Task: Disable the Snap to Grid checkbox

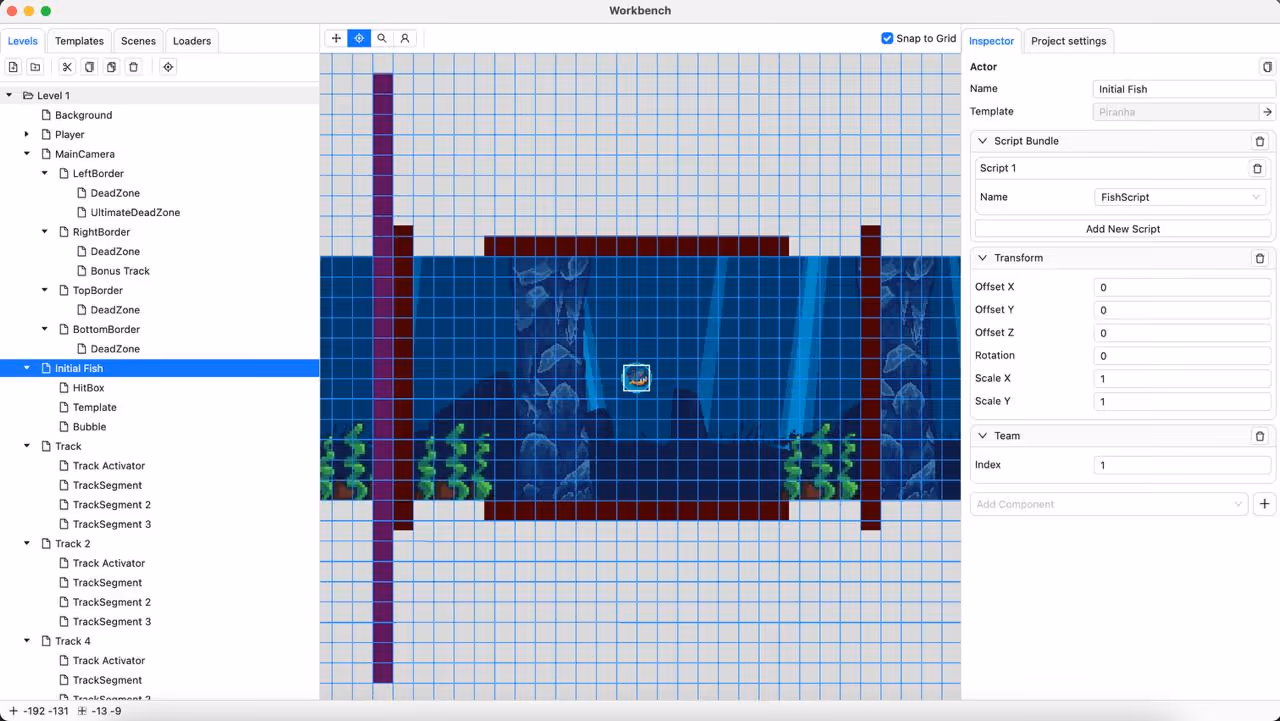Action: click(x=887, y=38)
